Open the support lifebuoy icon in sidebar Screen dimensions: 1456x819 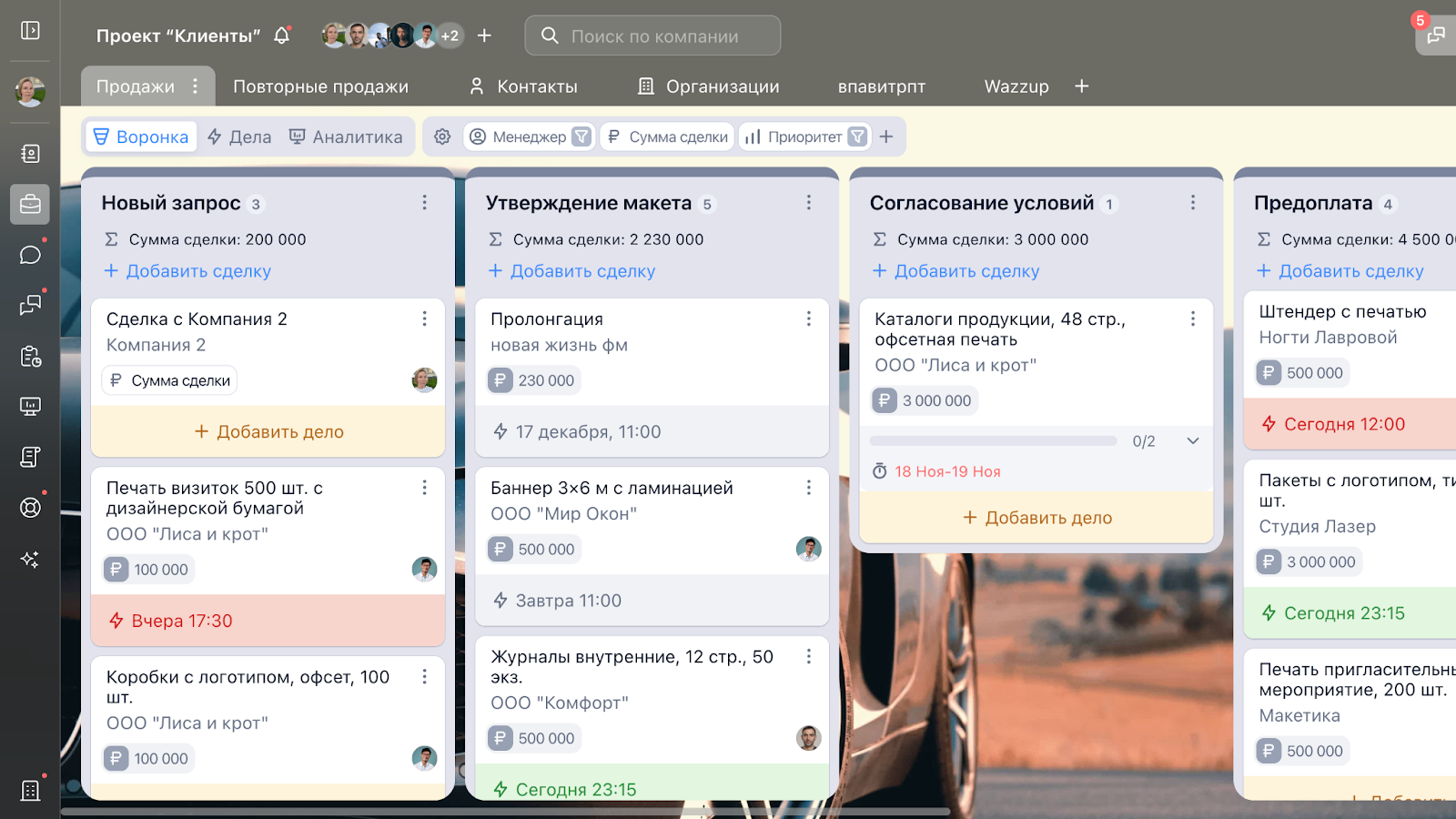click(30, 507)
